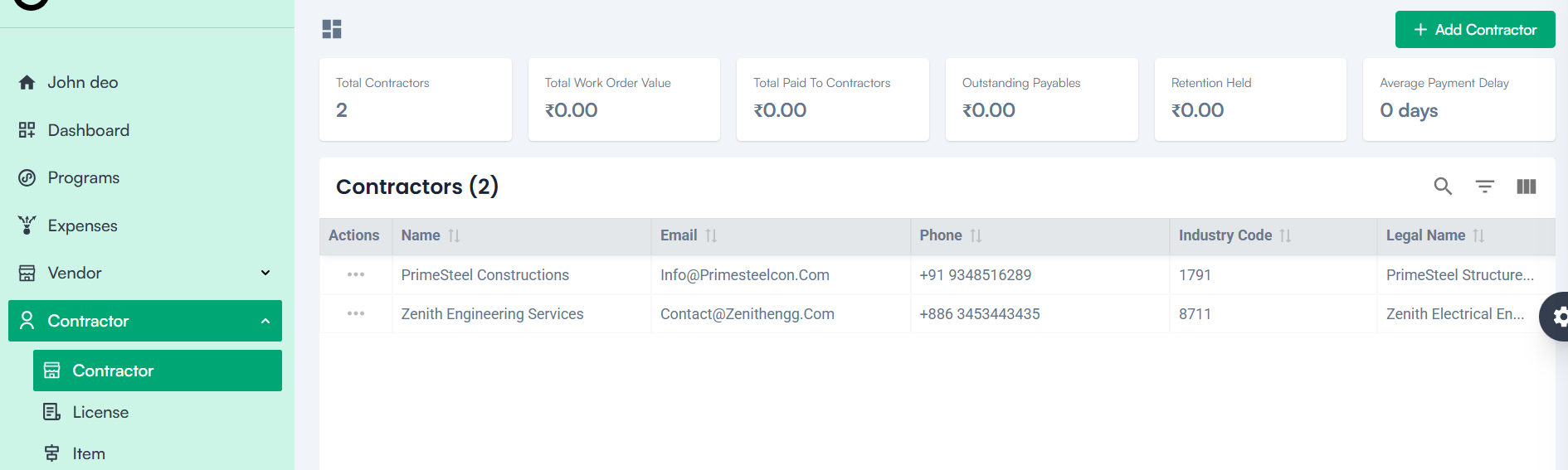Open actions menu for Zenith Engineering Services
1568x470 pixels.
pyautogui.click(x=356, y=313)
